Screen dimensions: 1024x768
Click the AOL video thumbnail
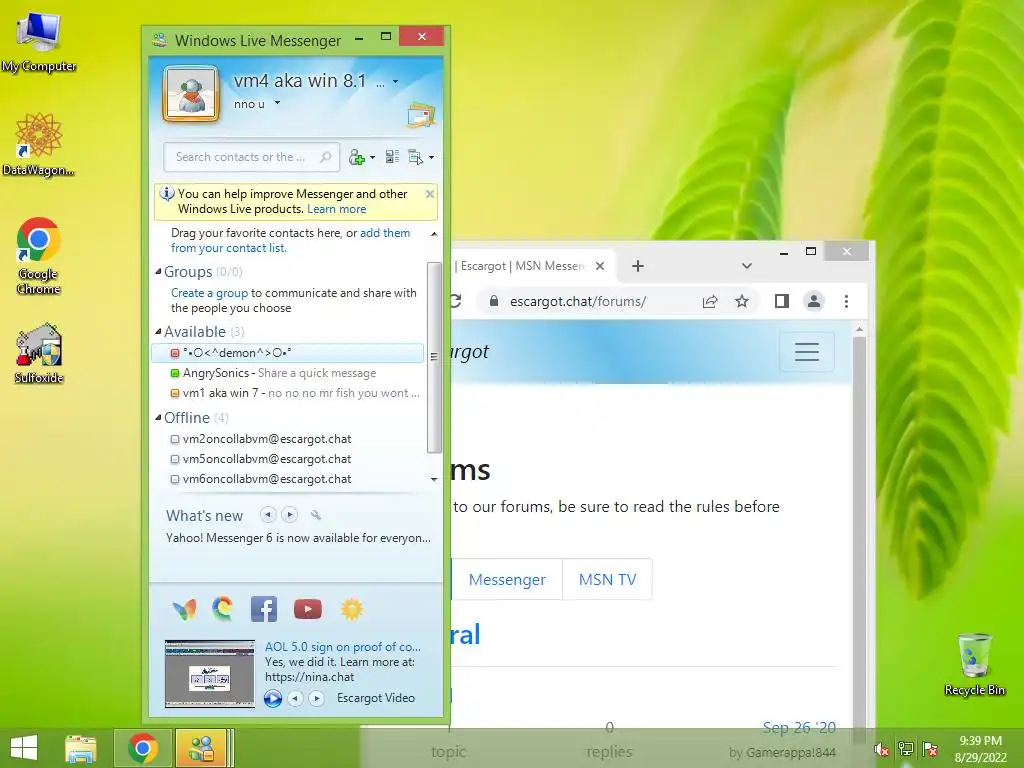pos(210,674)
